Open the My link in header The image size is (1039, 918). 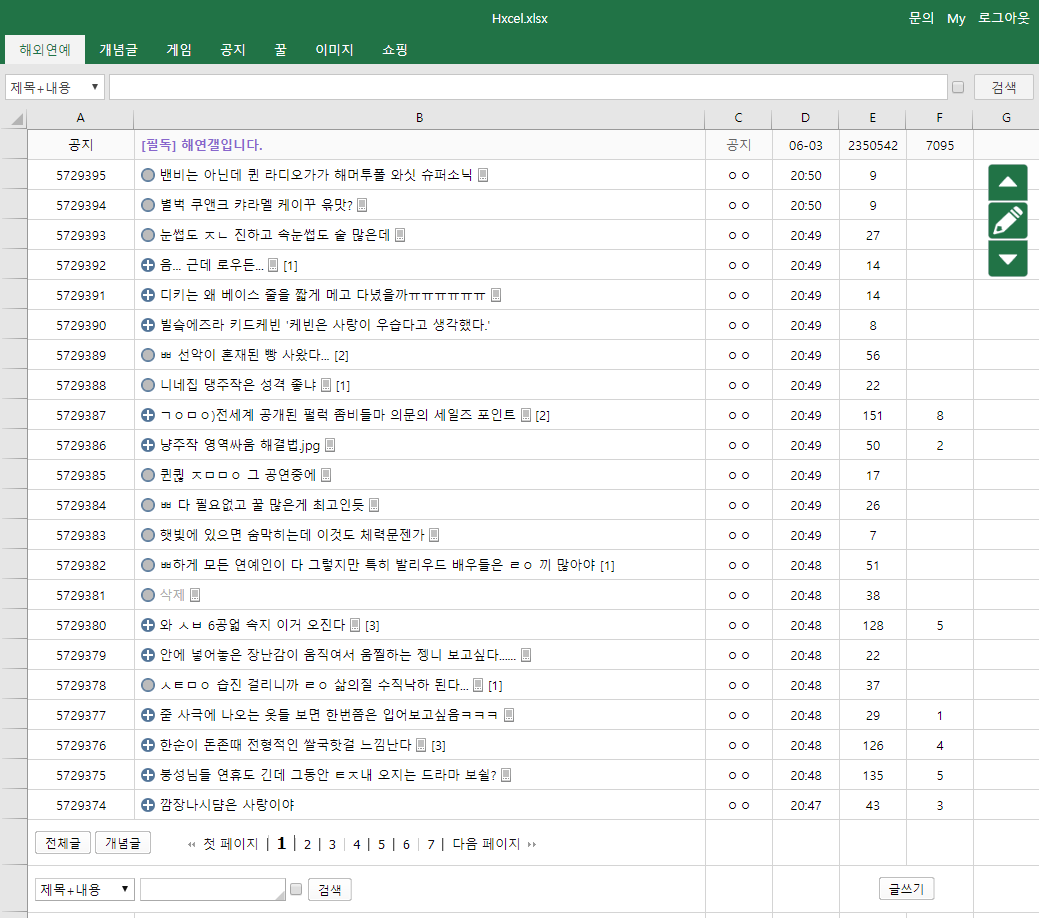tap(956, 19)
